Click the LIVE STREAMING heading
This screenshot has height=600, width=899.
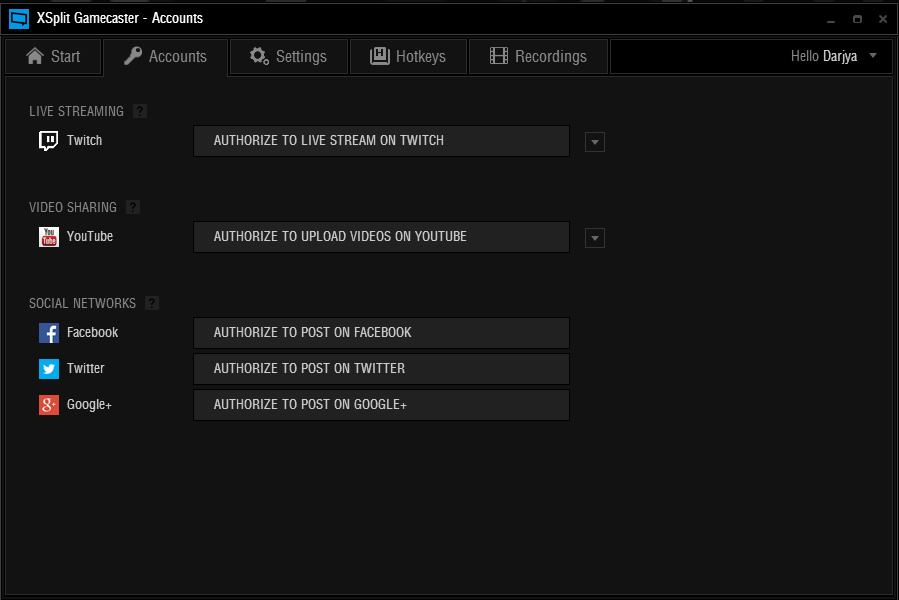point(76,111)
